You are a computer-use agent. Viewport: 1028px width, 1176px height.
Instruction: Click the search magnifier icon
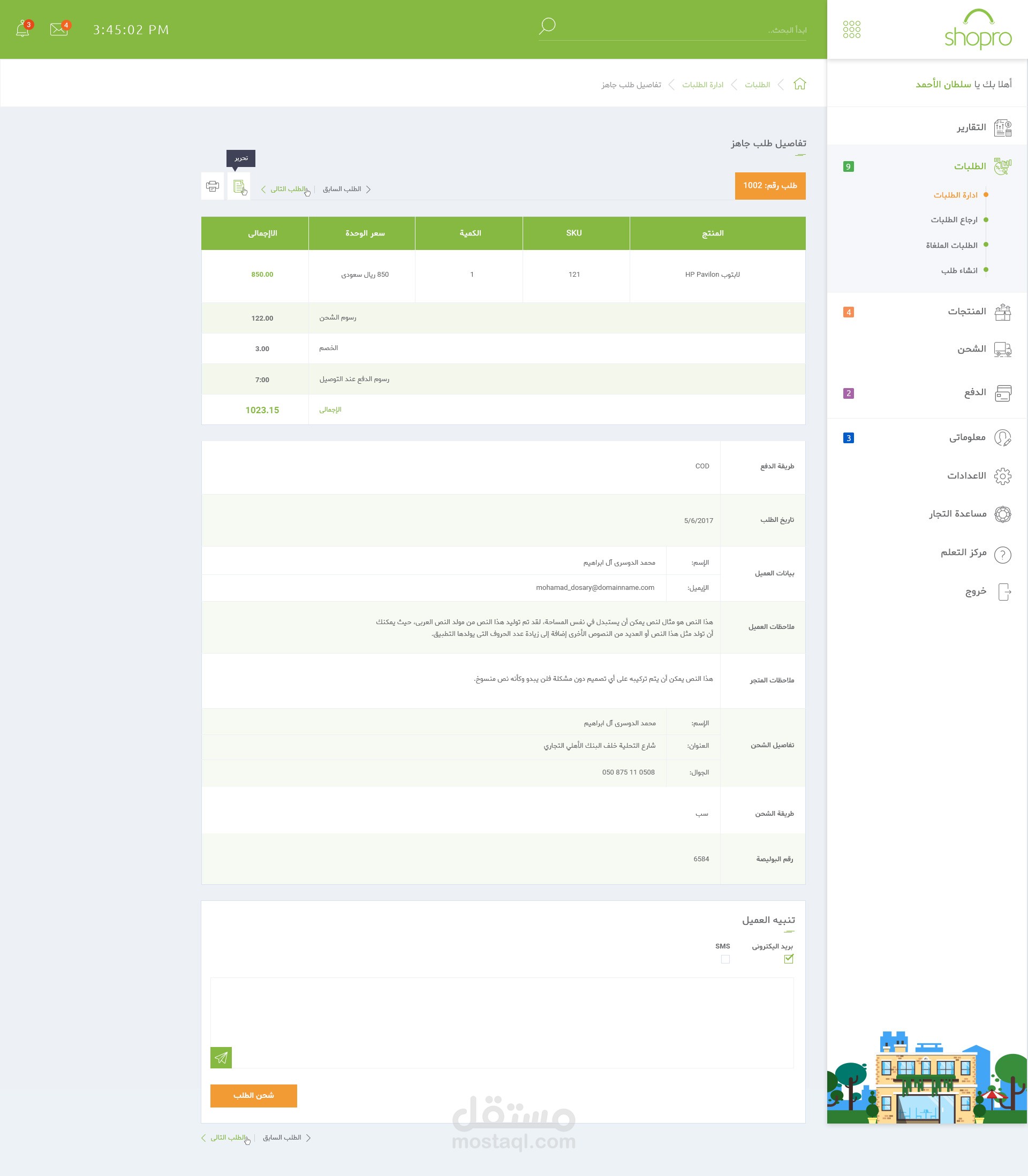(x=547, y=26)
